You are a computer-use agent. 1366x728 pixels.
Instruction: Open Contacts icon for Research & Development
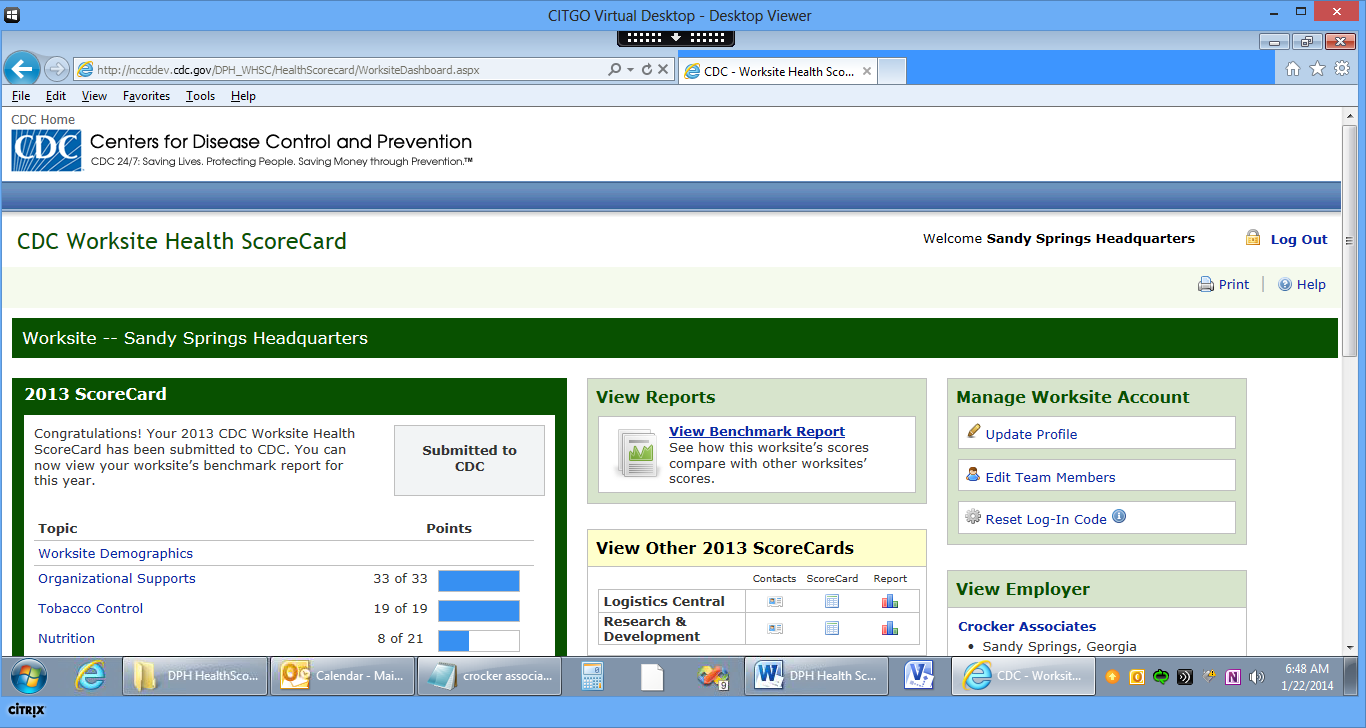click(775, 628)
